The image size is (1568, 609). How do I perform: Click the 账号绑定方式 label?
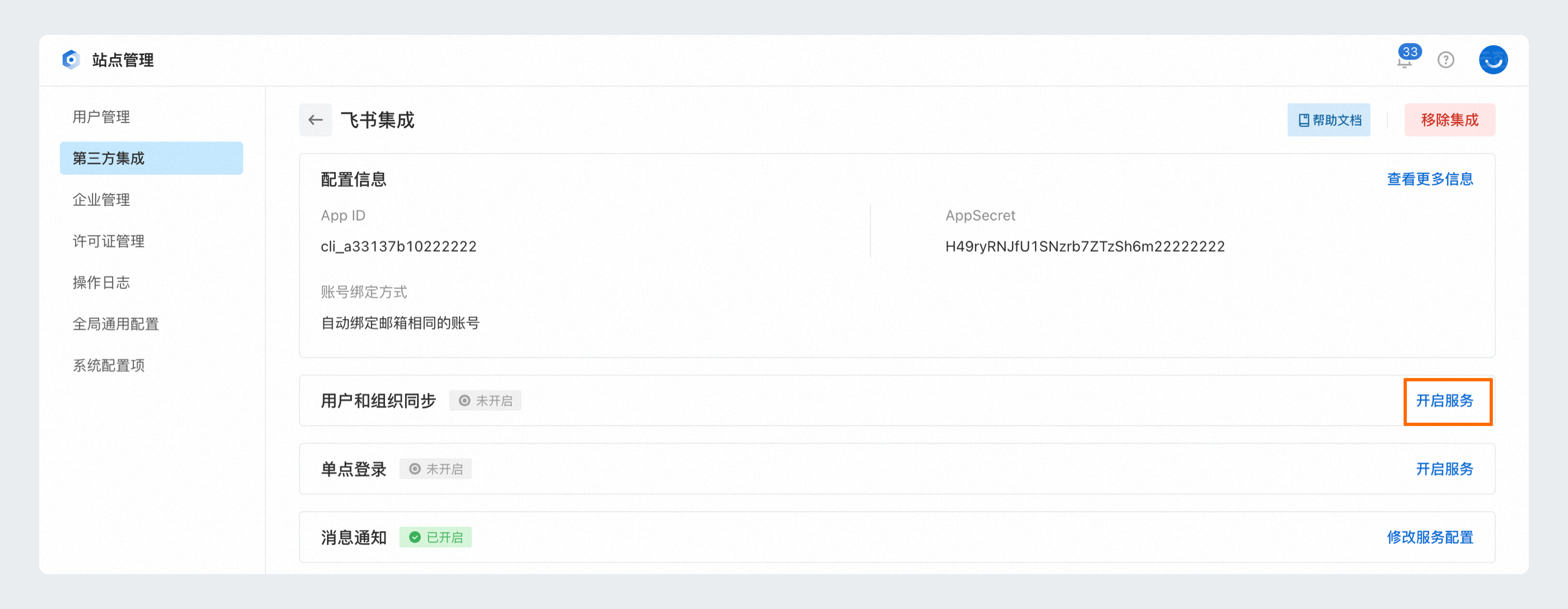(x=364, y=292)
